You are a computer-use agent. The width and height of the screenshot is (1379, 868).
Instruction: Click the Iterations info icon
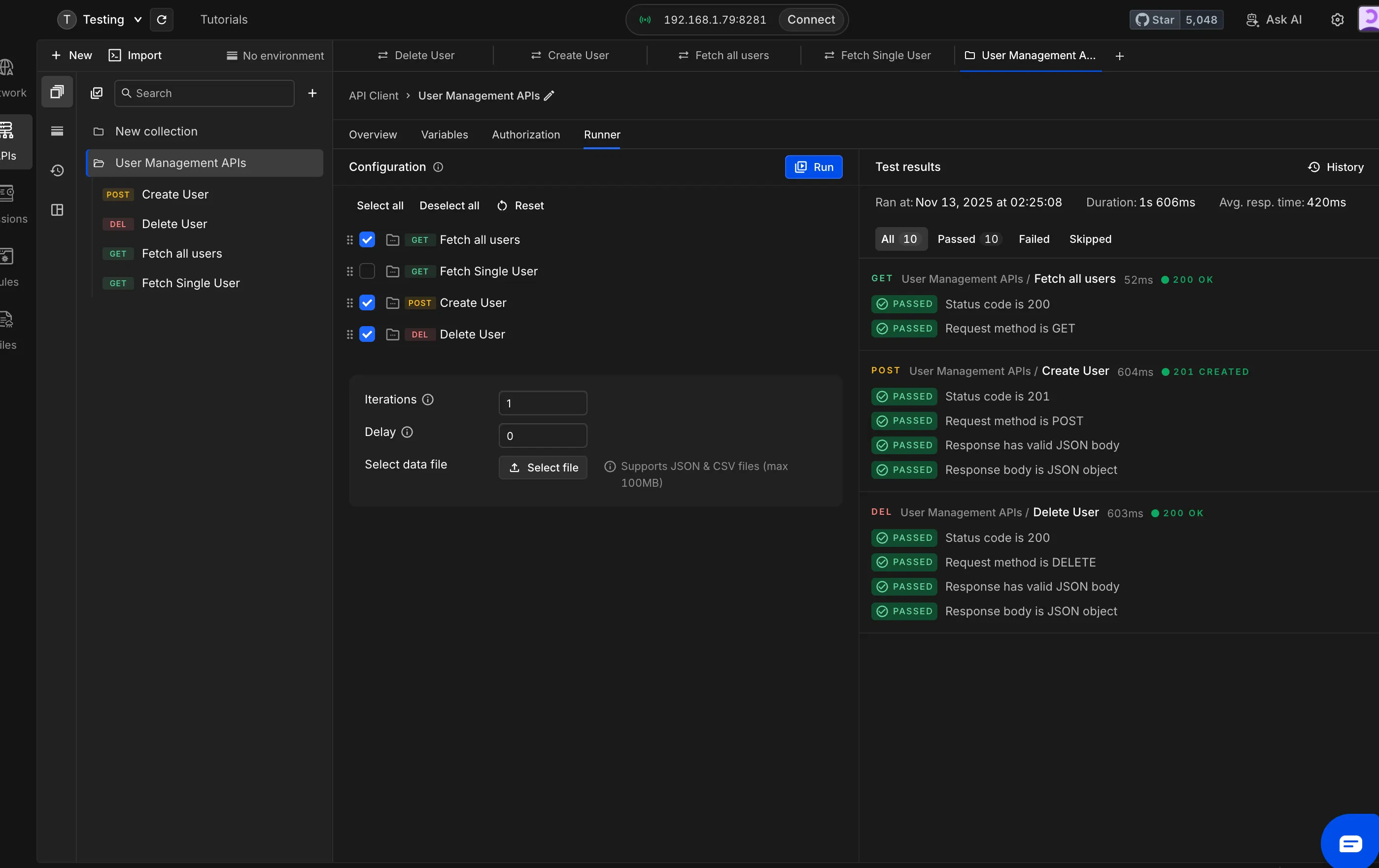428,400
